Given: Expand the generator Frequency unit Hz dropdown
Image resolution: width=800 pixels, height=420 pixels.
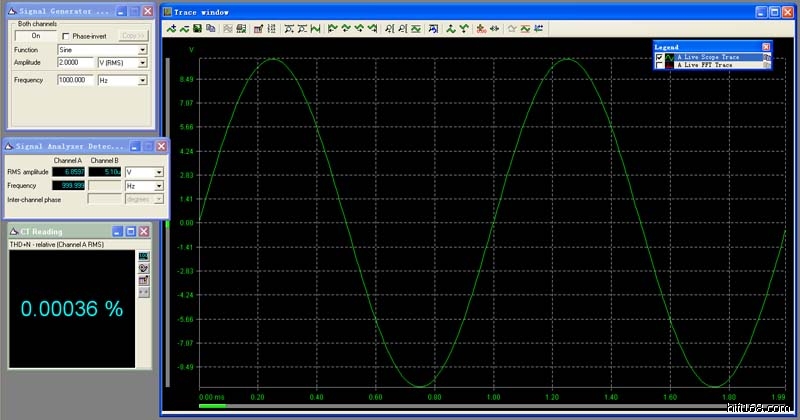Looking at the screenshot, I should click(142, 79).
